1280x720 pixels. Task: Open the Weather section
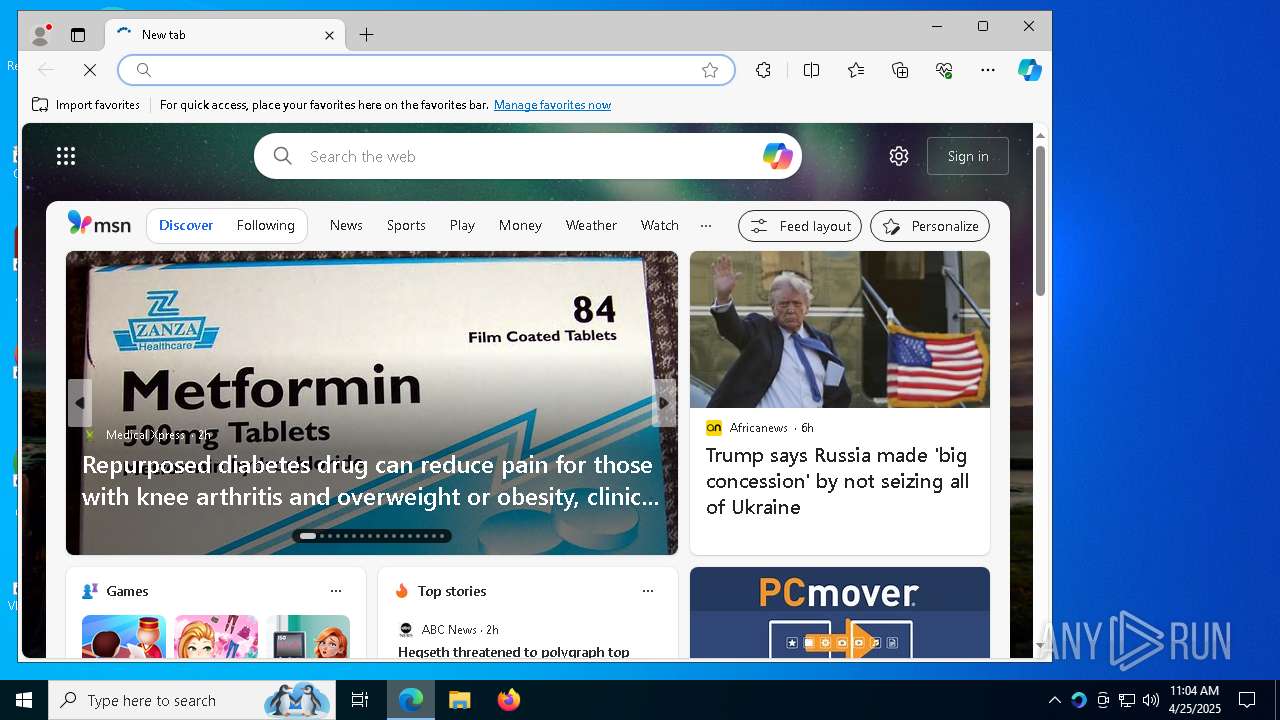pyautogui.click(x=591, y=226)
